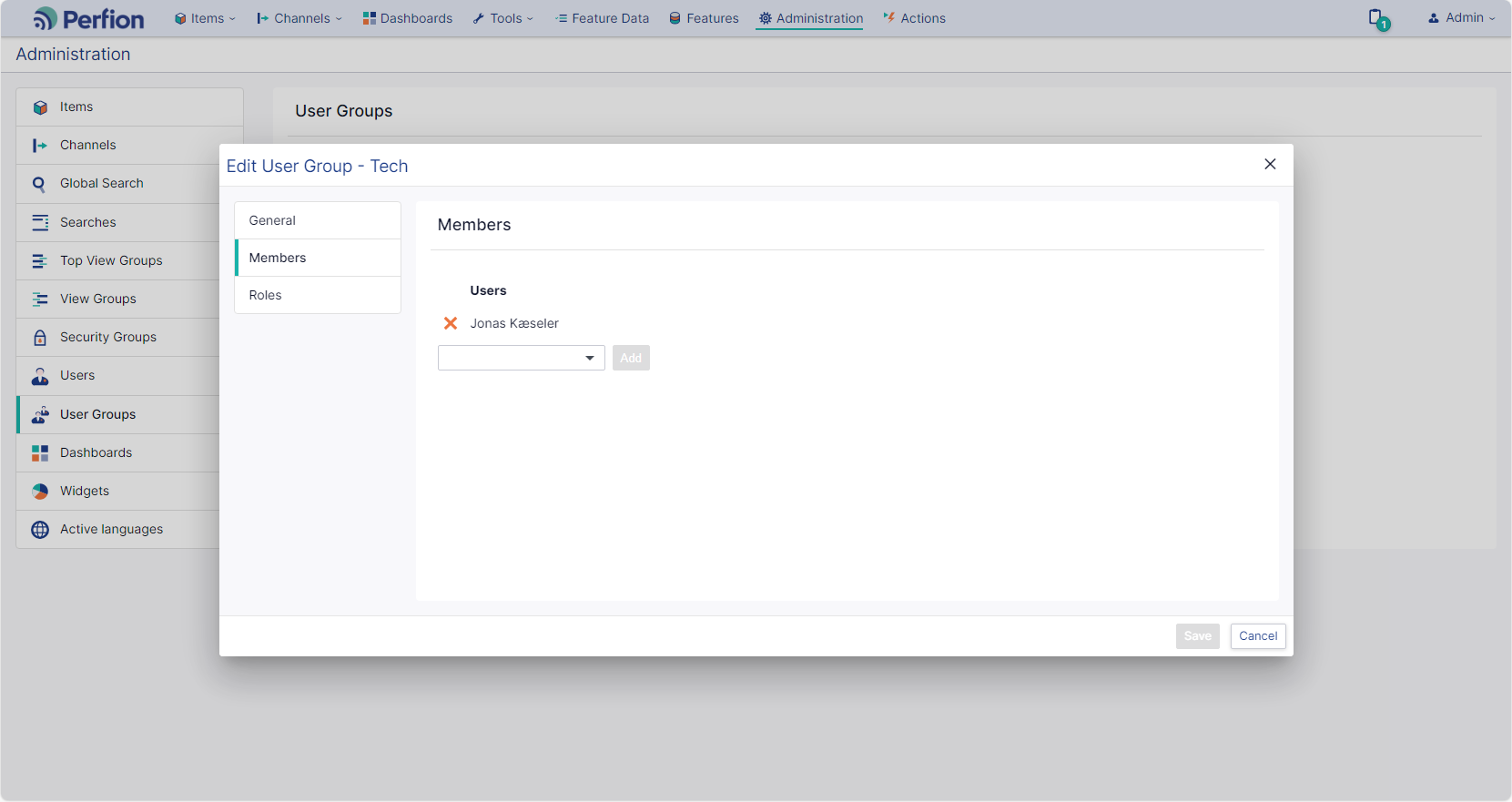Select the Jonas Kæseler user name

(514, 323)
